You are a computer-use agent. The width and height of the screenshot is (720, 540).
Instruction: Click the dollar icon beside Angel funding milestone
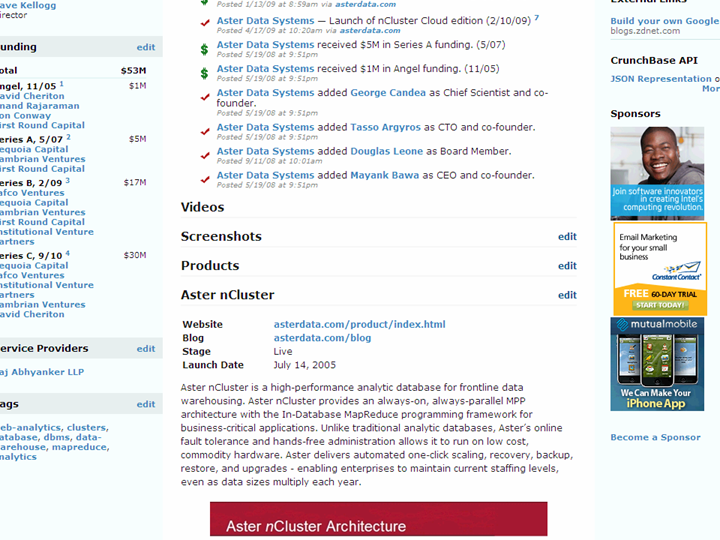[204, 72]
